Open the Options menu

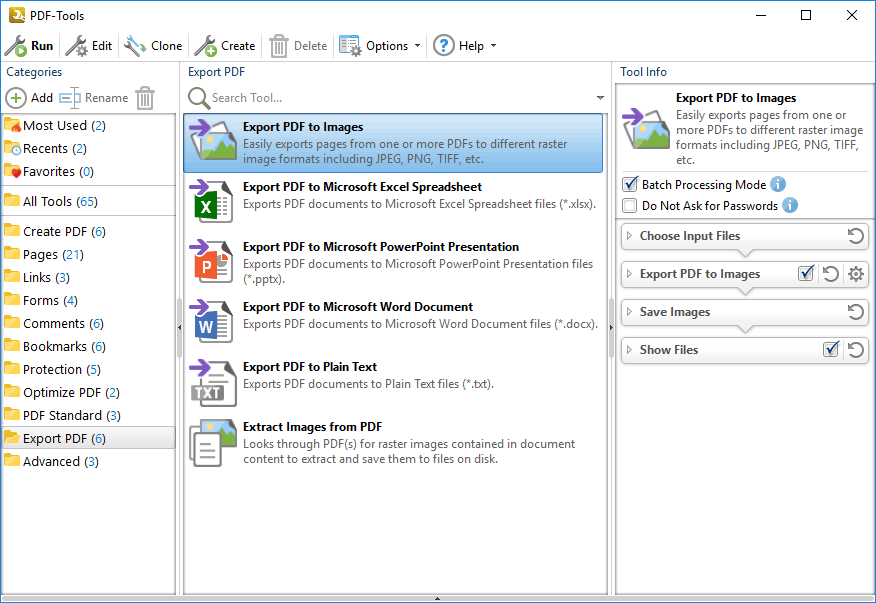(x=379, y=46)
